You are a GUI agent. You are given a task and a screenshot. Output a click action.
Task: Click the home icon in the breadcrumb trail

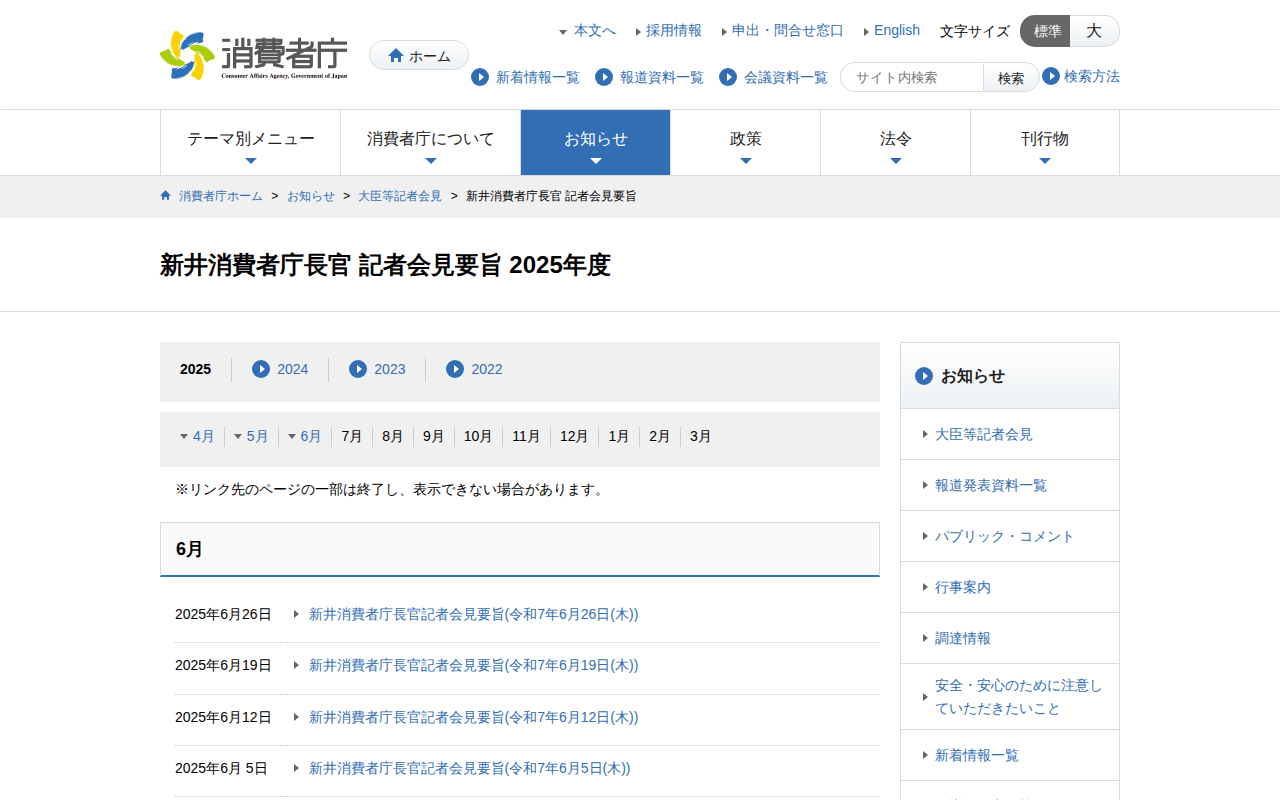(165, 195)
